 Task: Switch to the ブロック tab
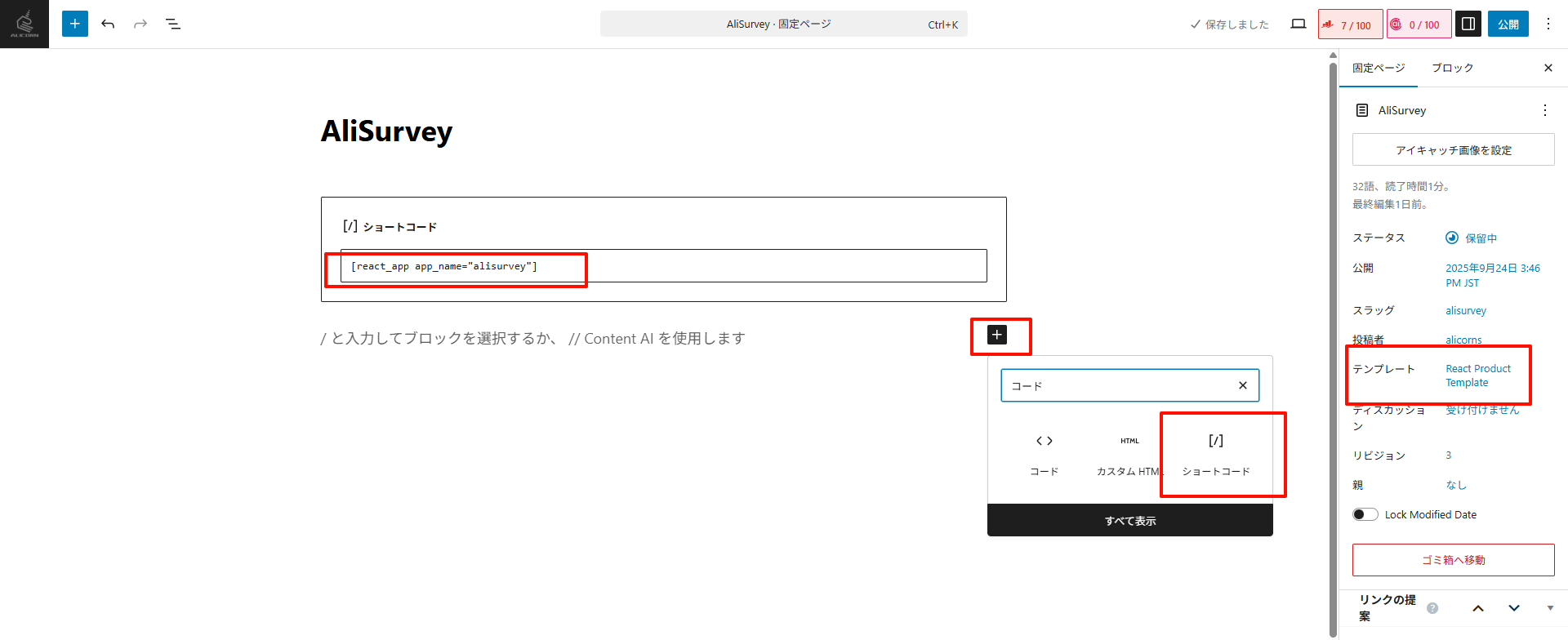pyautogui.click(x=1452, y=68)
